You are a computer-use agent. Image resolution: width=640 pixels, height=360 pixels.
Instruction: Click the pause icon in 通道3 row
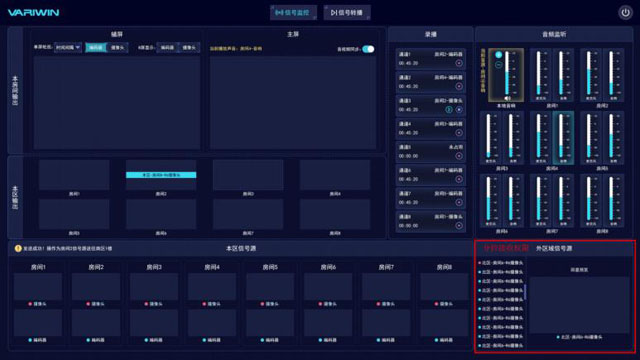click(x=449, y=109)
